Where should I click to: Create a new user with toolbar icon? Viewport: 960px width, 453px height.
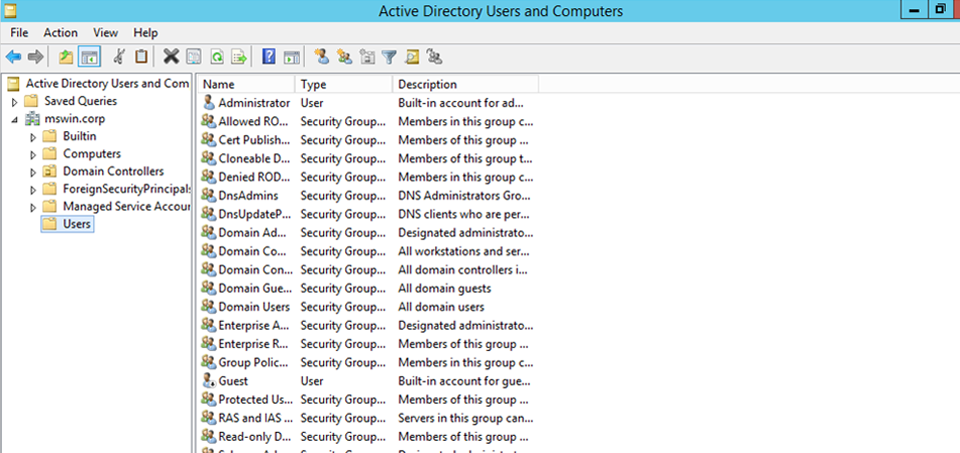322,57
